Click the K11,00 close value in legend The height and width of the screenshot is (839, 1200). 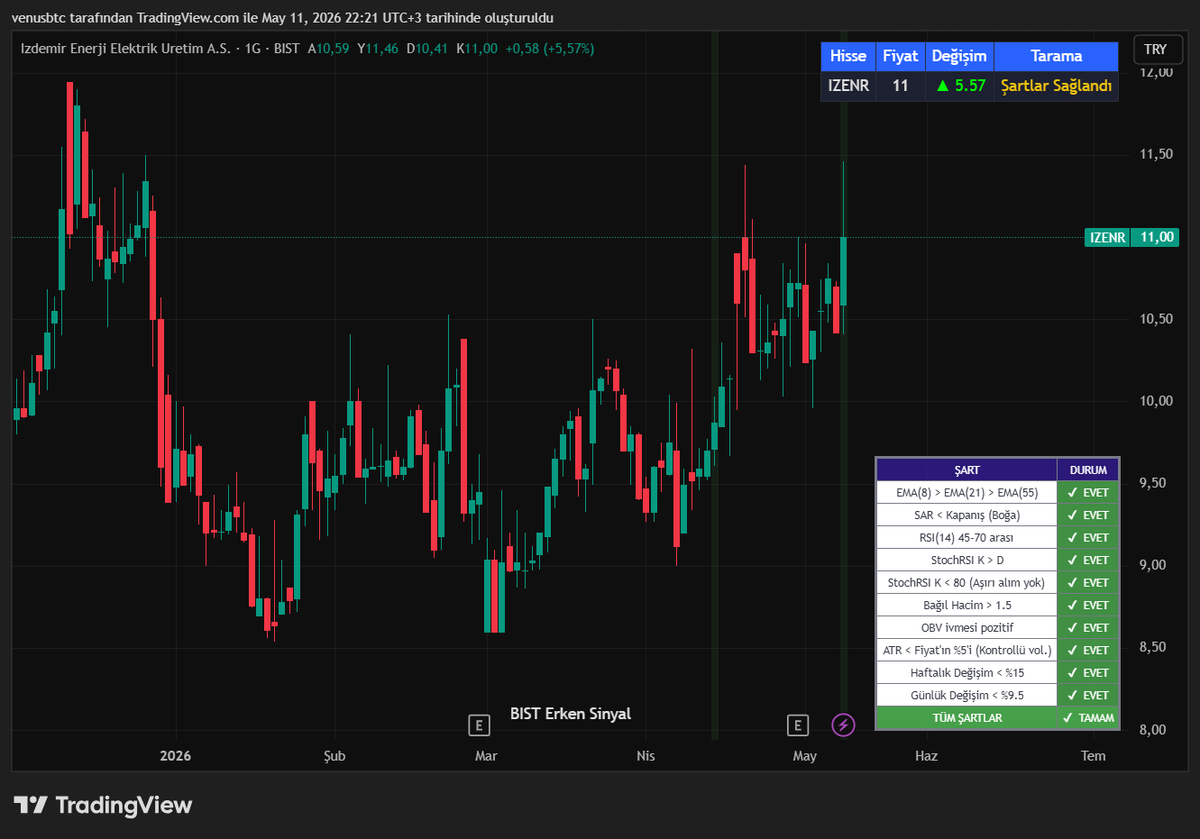[x=477, y=48]
